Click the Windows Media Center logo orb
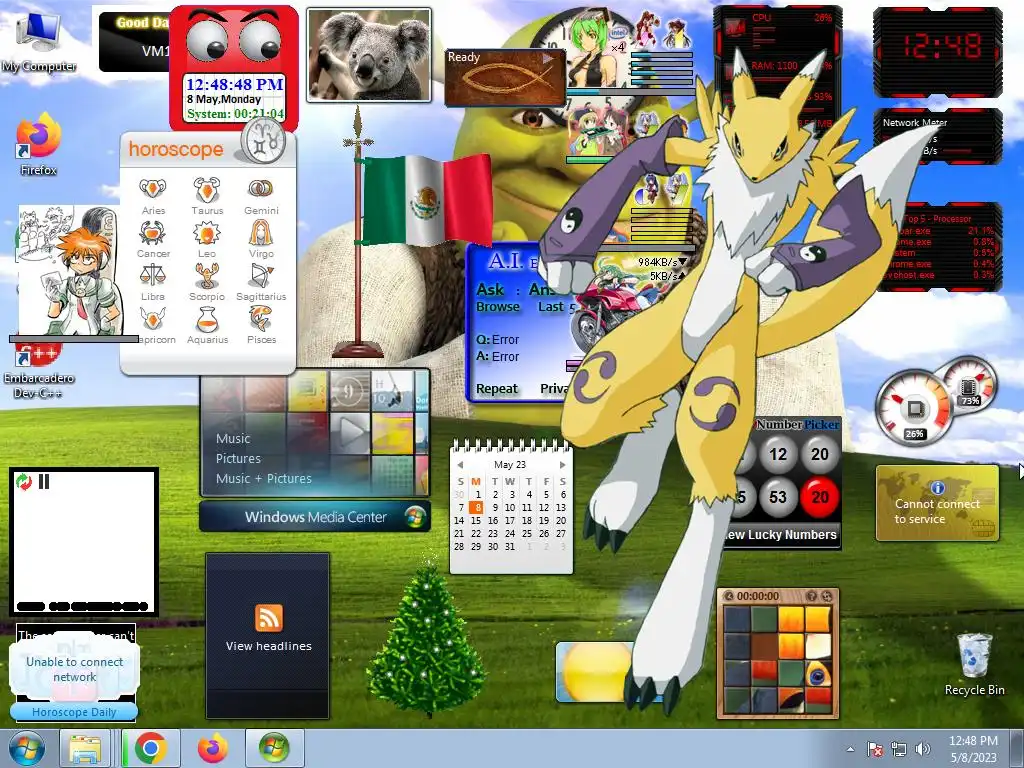Screen dimensions: 1024x768 point(415,517)
